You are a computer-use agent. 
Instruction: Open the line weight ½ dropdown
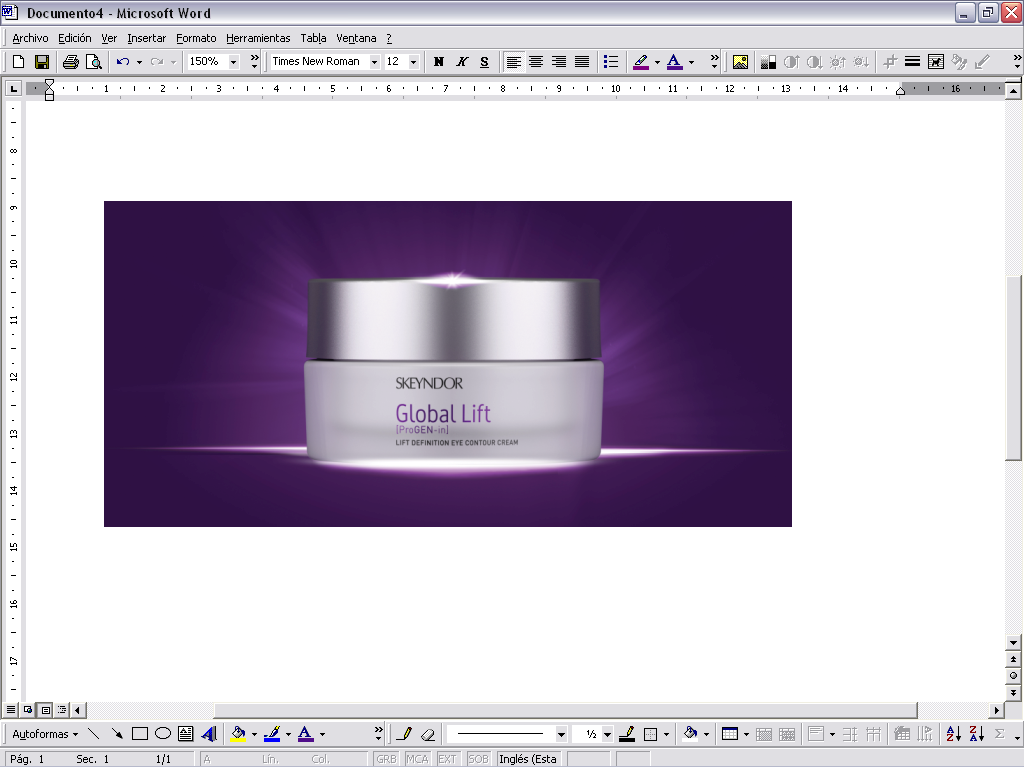[x=607, y=733]
